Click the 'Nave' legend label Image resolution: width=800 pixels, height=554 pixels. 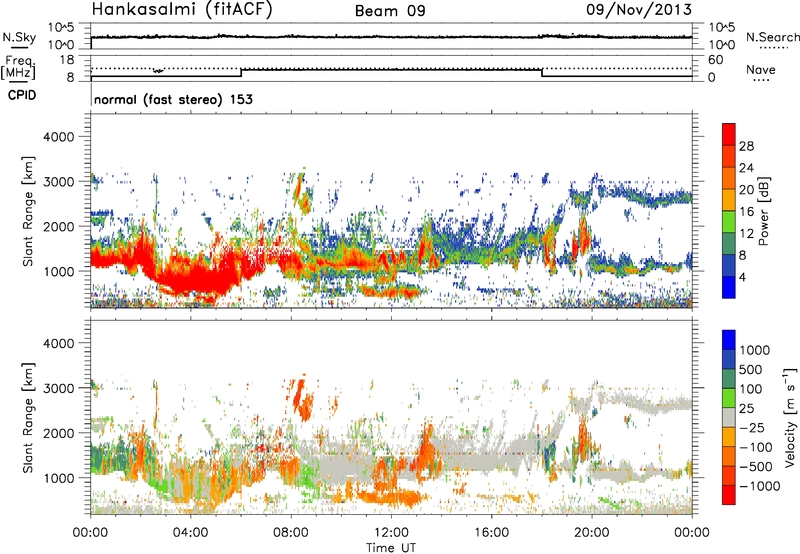761,69
